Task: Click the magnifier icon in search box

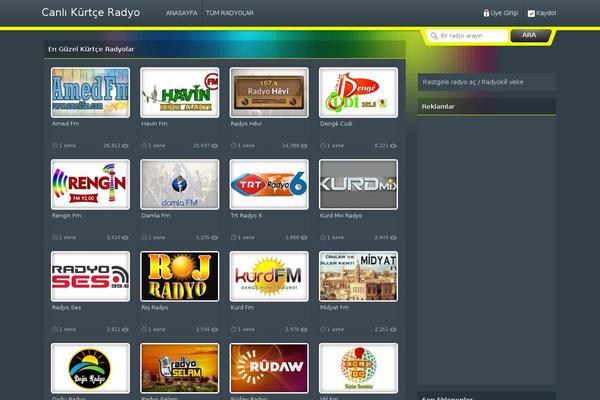Action: tap(434, 36)
